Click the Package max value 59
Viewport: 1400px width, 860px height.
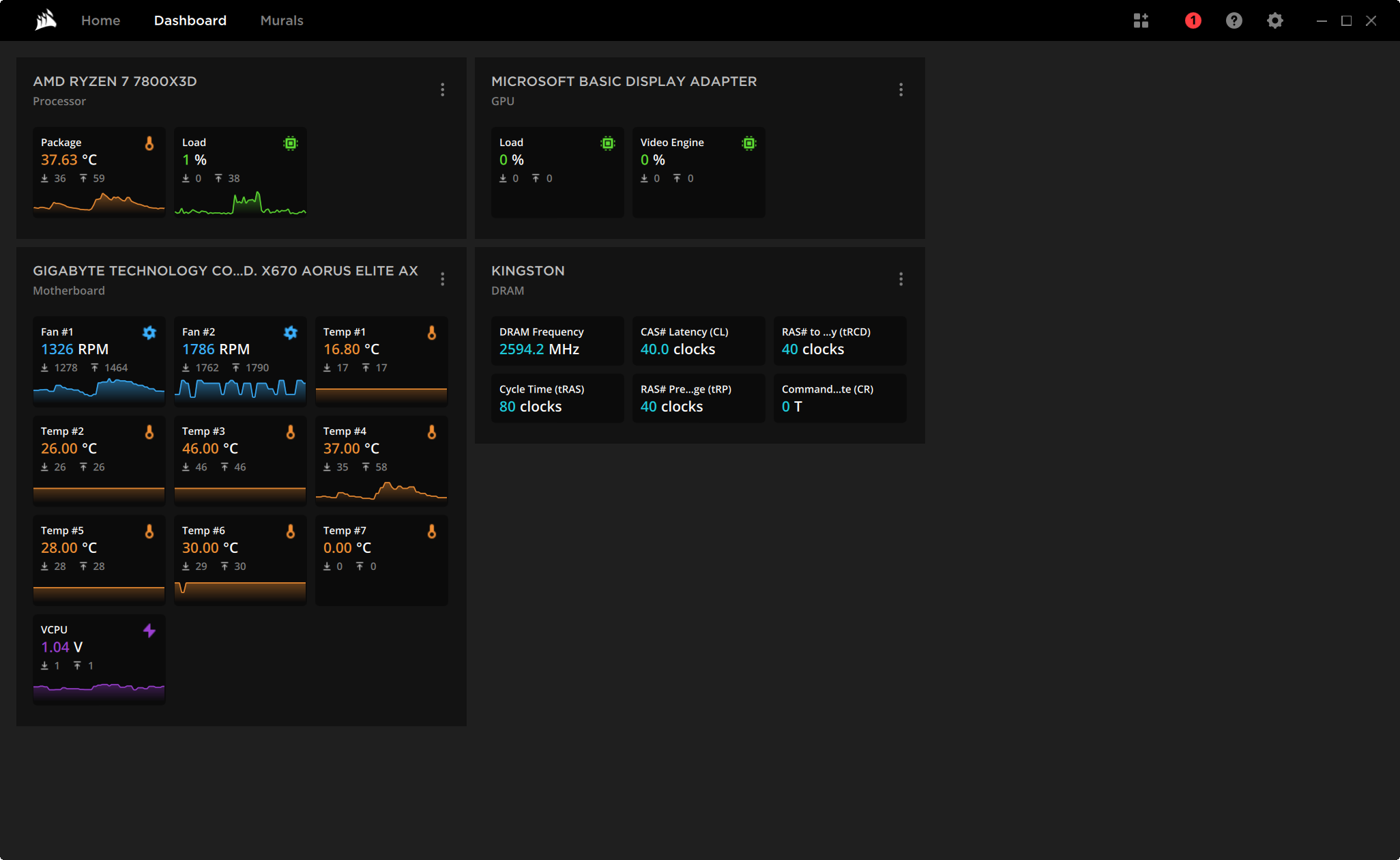99,178
